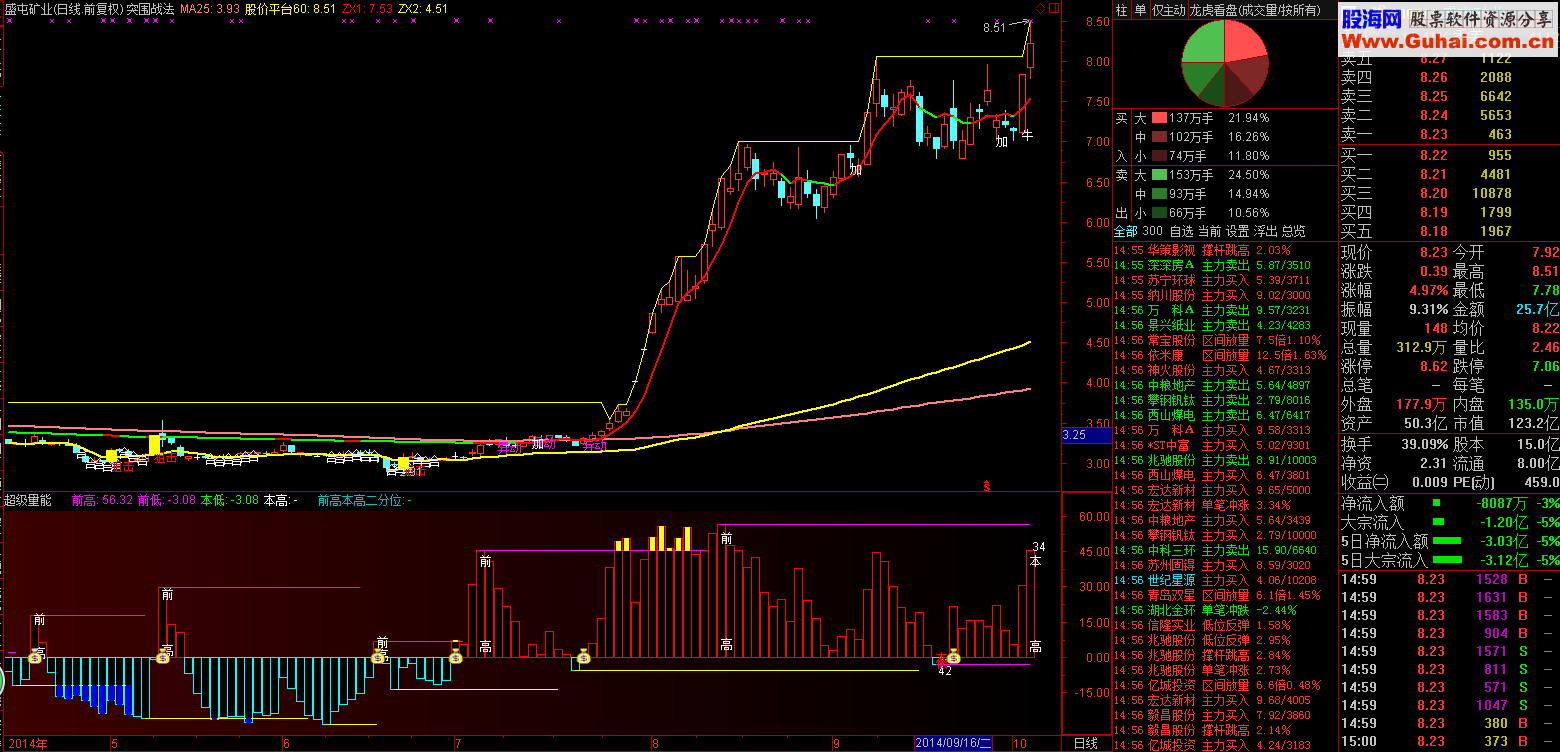This screenshot has width=1560, height=752.
Task: Click the 净流入额 -8087万 row
Action: (1449, 503)
